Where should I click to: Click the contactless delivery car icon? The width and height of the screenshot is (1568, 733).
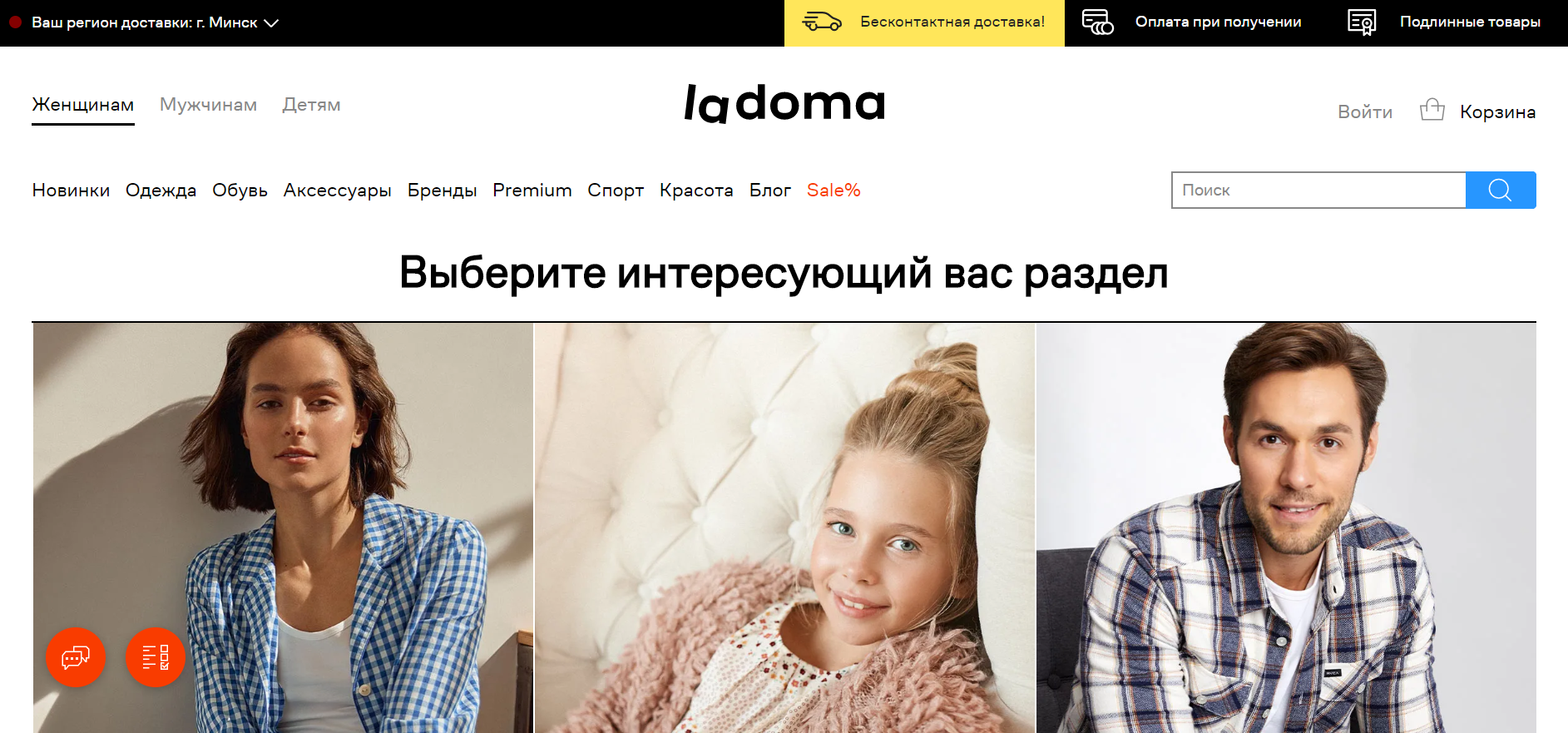click(x=822, y=22)
